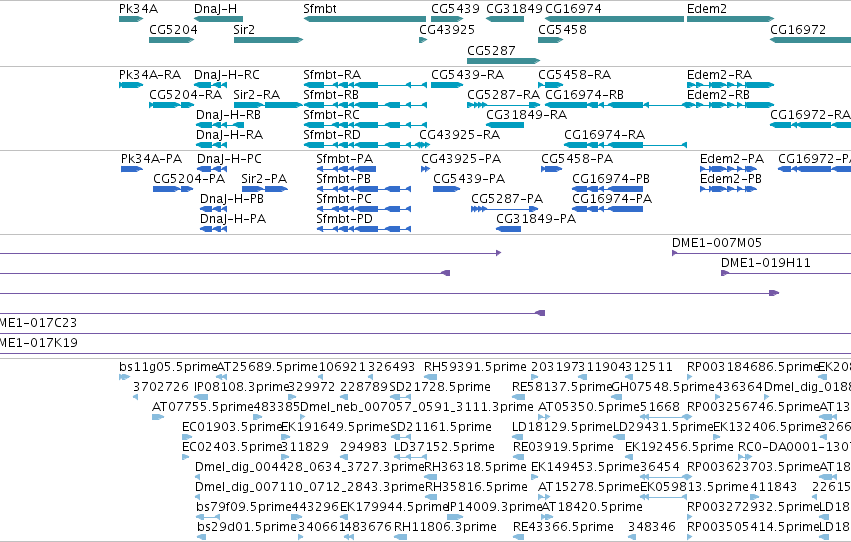Screen dimensions: 851x542
Task: Click the RP003184686.5prime EST label
Action: coord(753,367)
